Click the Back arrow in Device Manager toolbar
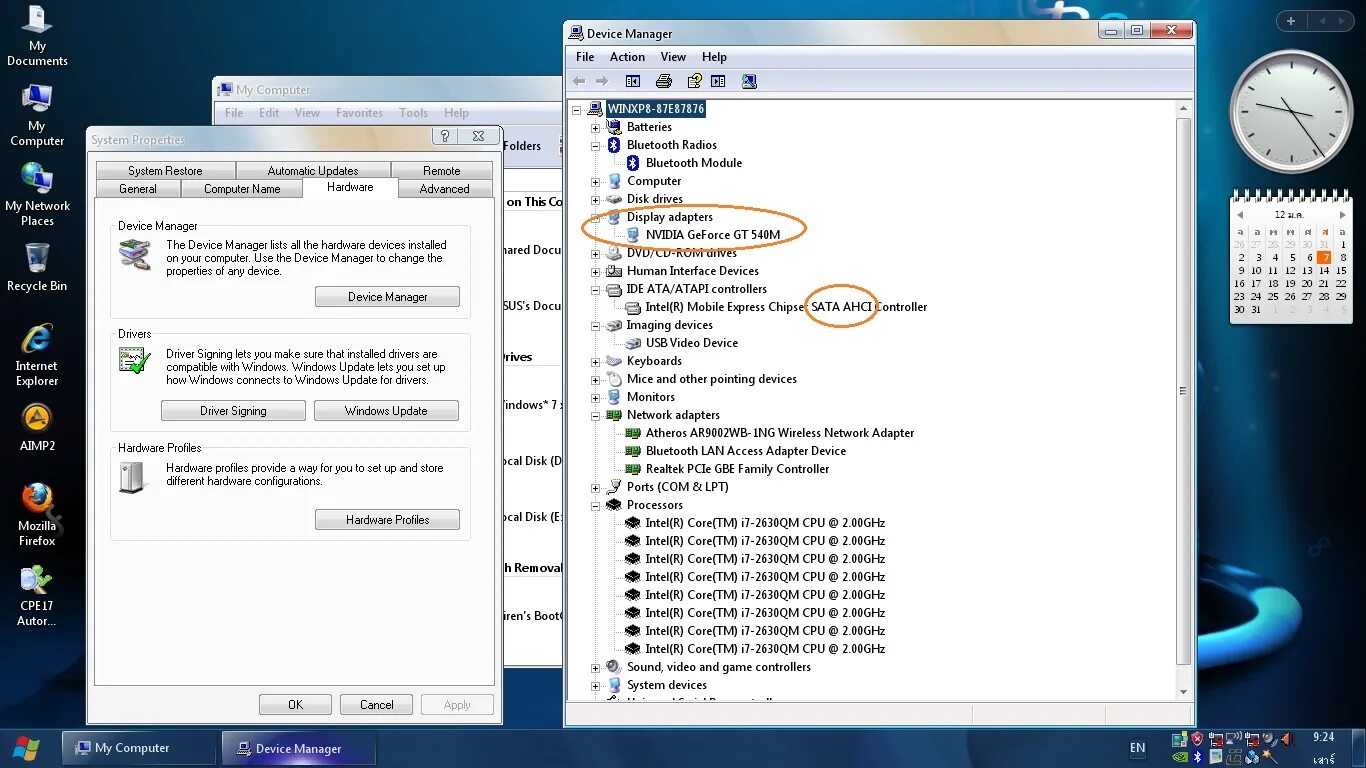 tap(579, 81)
